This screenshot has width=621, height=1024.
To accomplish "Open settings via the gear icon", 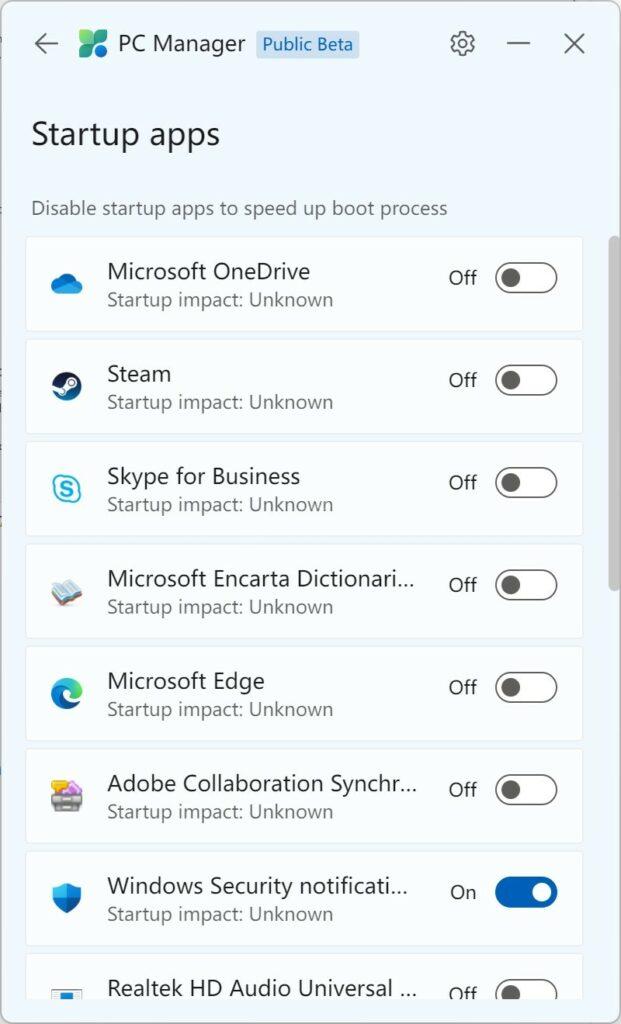I will pos(462,44).
